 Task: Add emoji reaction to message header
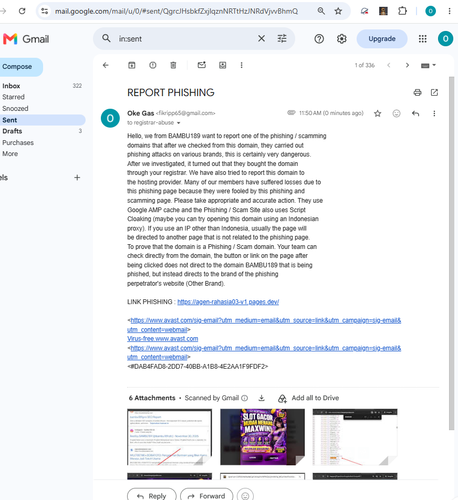pos(396,114)
